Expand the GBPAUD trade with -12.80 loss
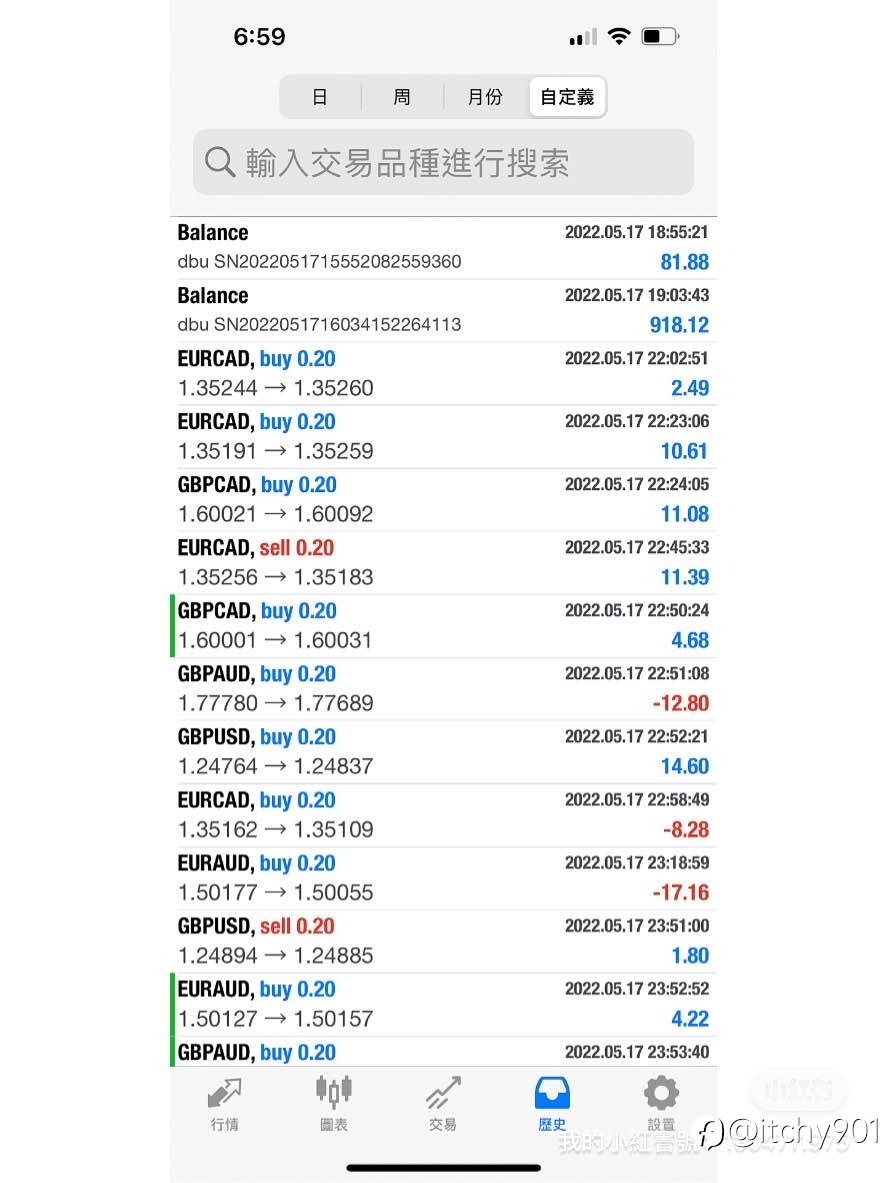Viewport: 887px width, 1183px height. point(444,689)
